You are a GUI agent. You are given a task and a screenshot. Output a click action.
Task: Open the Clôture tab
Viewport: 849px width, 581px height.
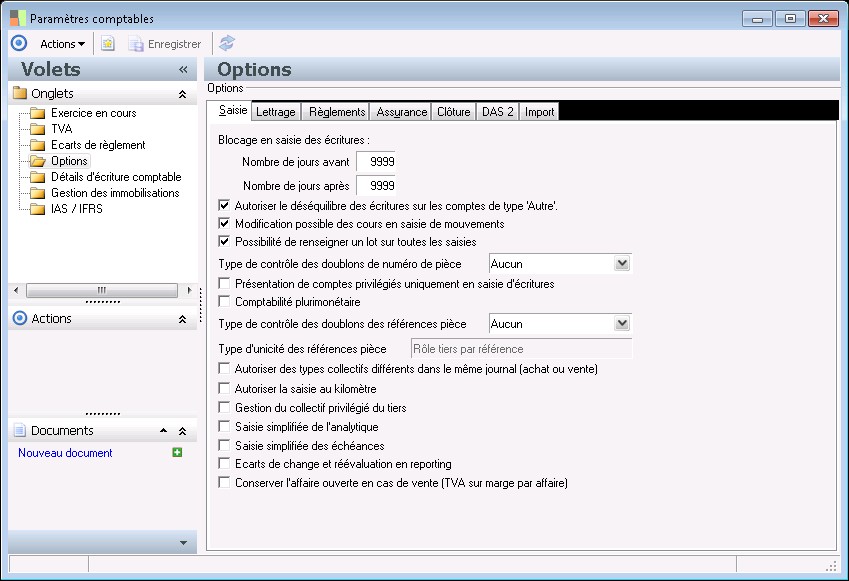coord(453,112)
